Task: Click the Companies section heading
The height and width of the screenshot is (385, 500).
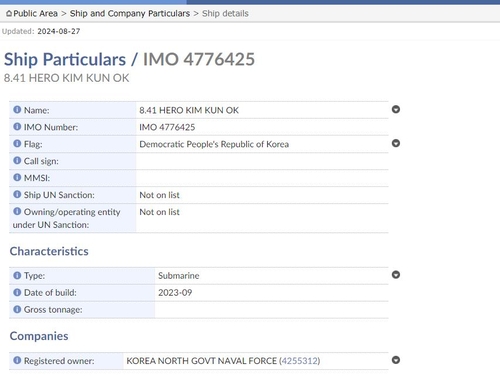Action: click(39, 336)
